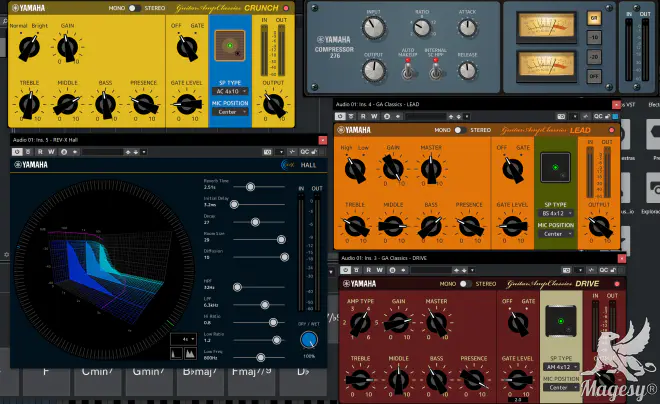The width and height of the screenshot is (660, 404).
Task: Click preset name field in REV-X Hall toolbar
Action: tap(103, 152)
